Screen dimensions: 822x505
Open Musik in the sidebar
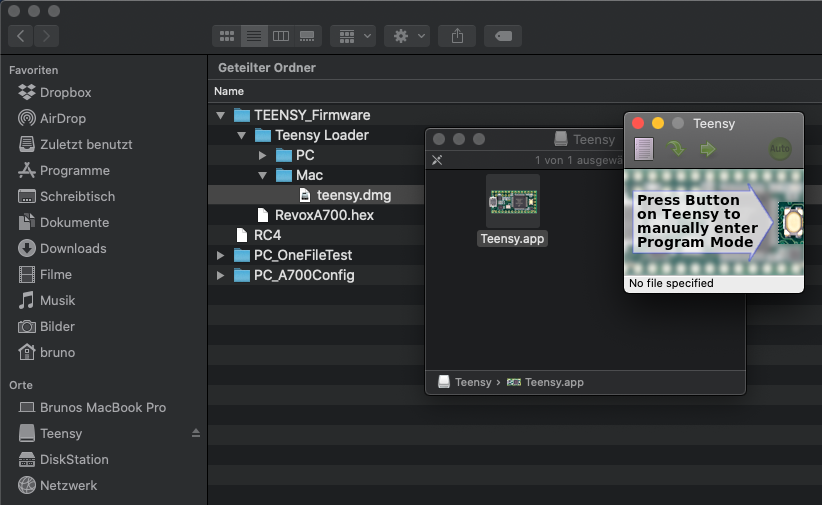pos(47,300)
